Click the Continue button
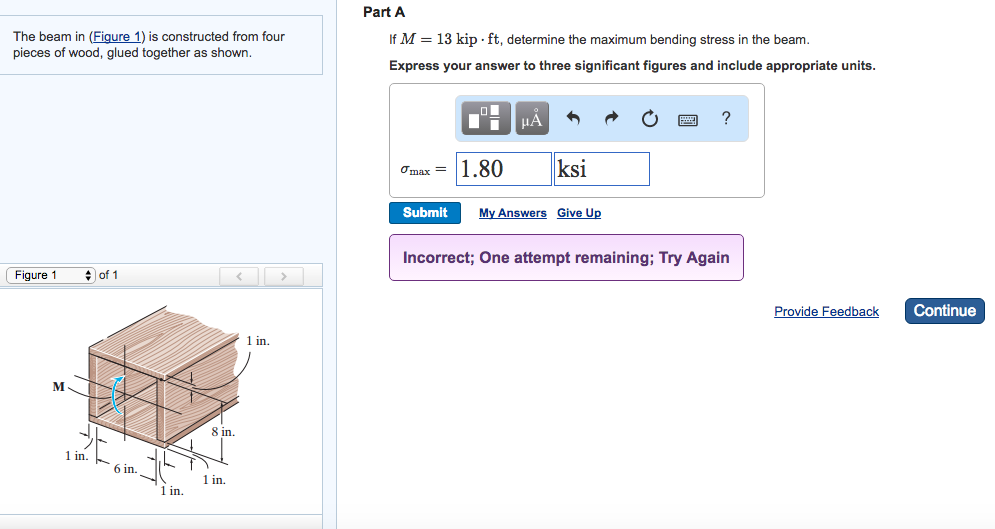This screenshot has height=529, width=995. pyautogui.click(x=944, y=311)
